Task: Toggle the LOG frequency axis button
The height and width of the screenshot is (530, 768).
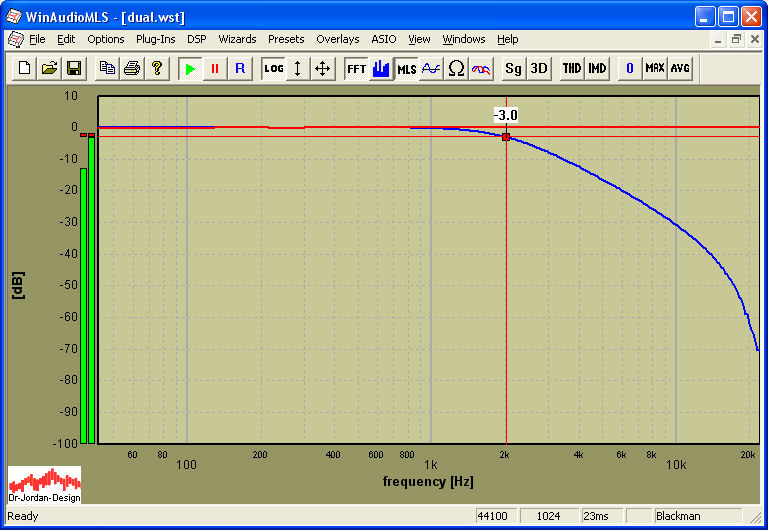Action: (x=274, y=68)
